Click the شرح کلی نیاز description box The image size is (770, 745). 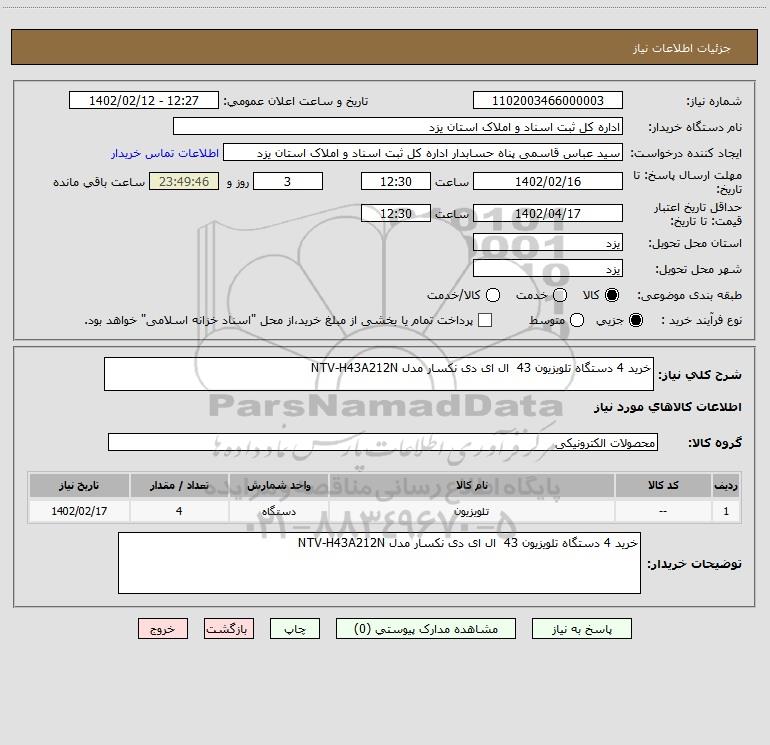pos(379,374)
